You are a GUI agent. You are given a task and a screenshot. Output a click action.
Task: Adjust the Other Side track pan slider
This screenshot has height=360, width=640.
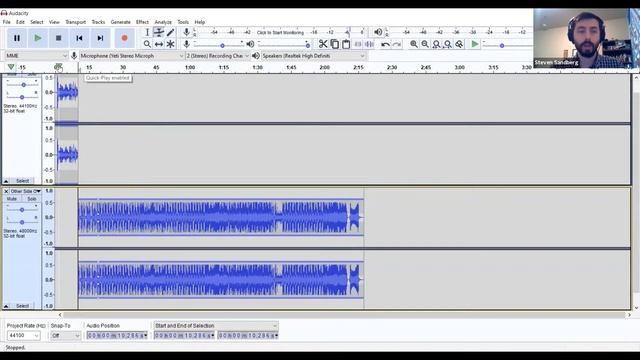pos(22,222)
